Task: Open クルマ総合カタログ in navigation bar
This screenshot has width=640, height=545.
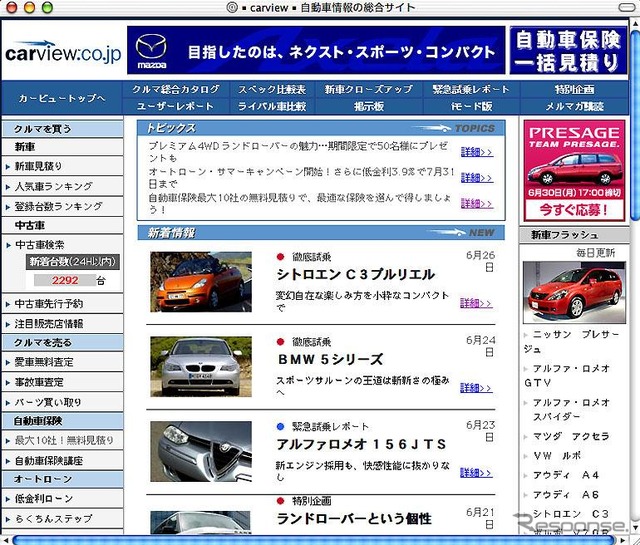Action: 176,89
